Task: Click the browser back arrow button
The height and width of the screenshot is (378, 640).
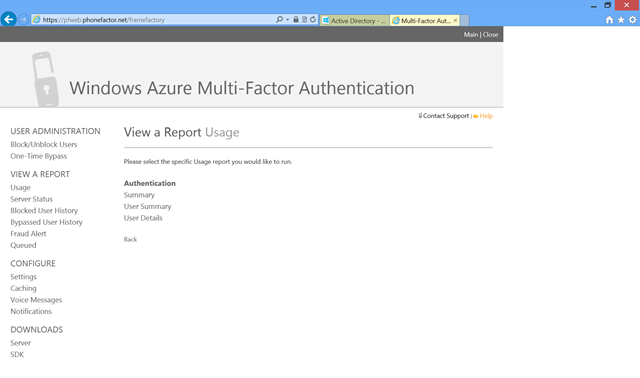Action: [x=9, y=19]
